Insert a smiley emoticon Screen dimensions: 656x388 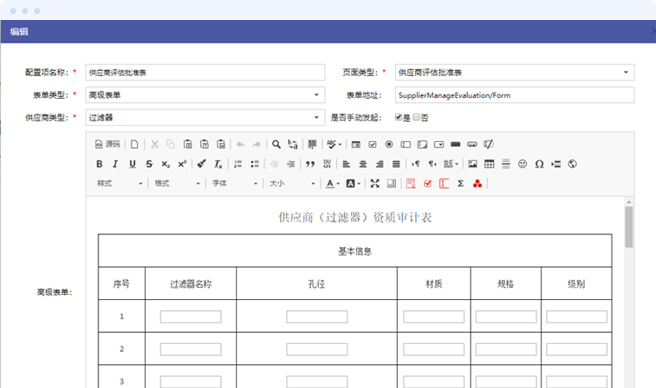point(522,164)
